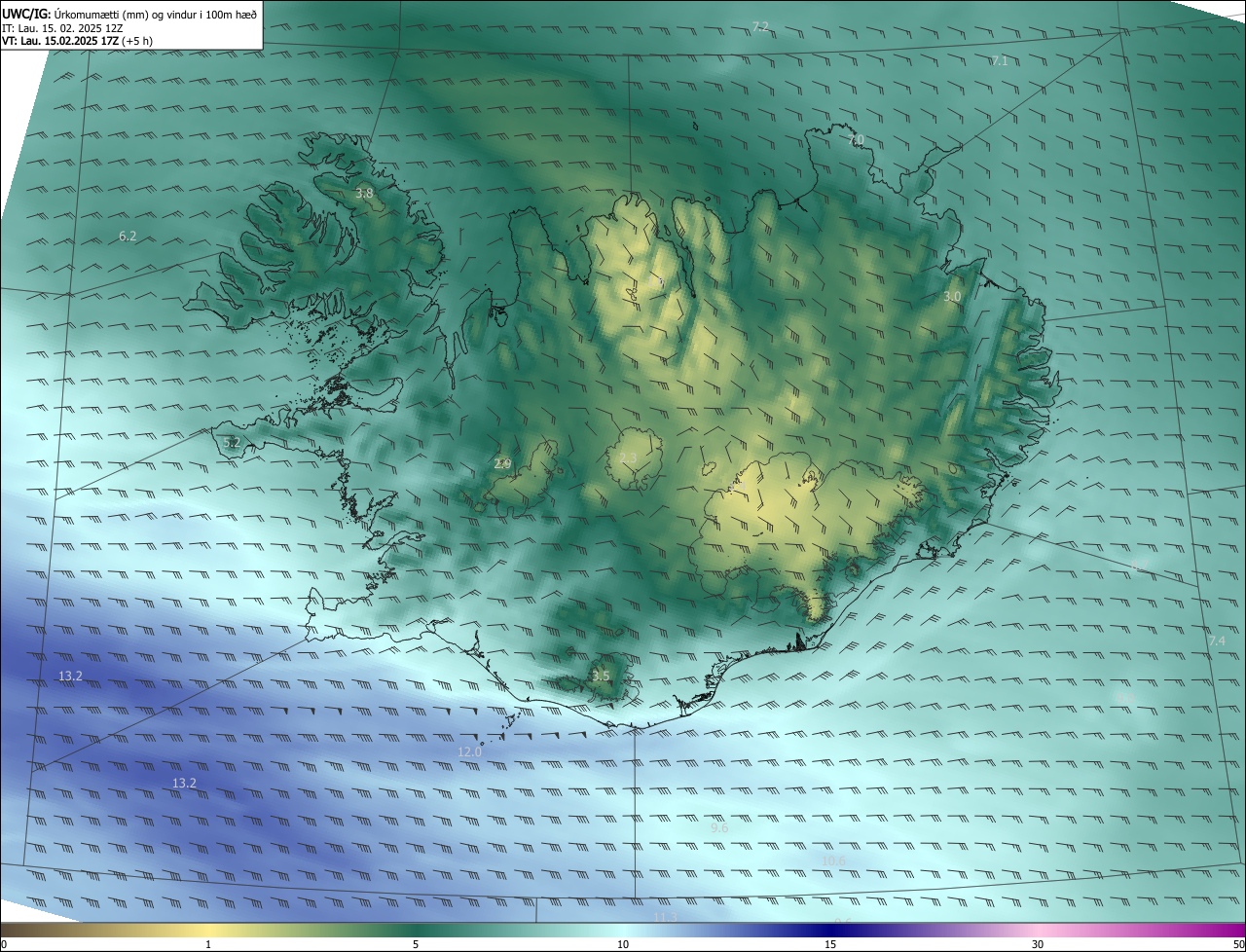This screenshot has height=952, width=1246.
Task: Click the 6.2 value over the sea
Action: click(x=128, y=236)
